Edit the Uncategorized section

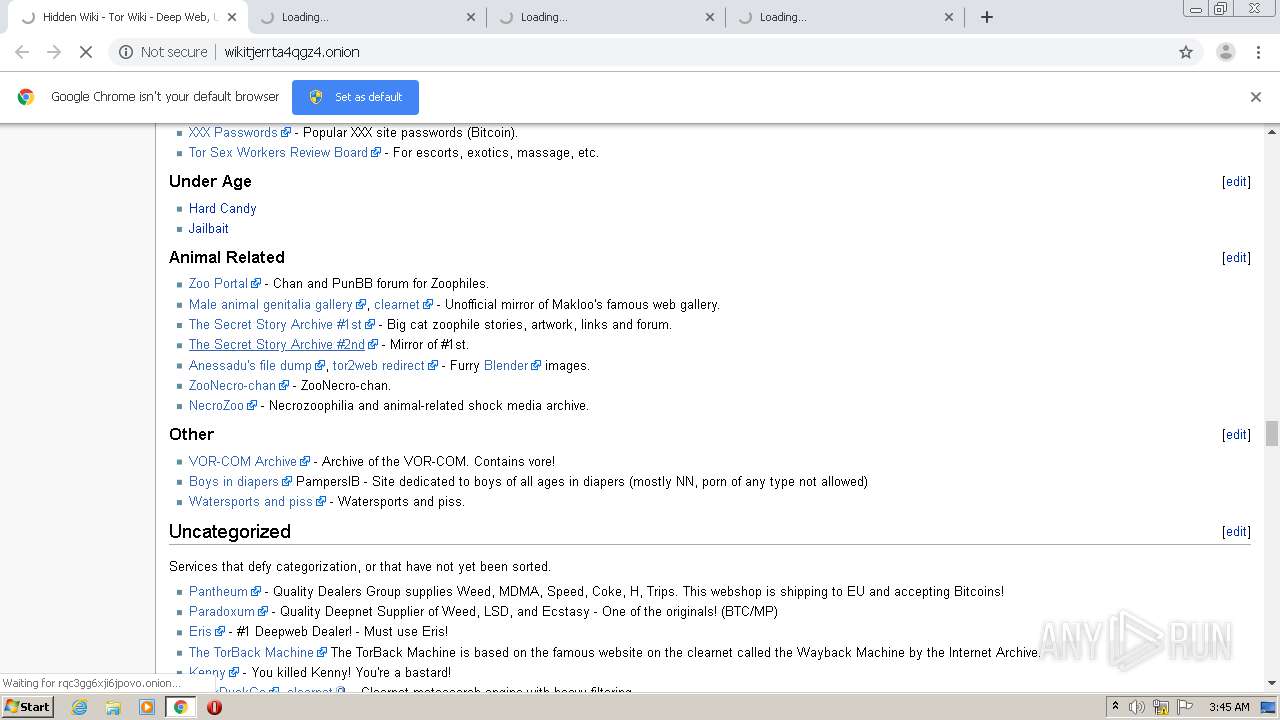pyautogui.click(x=1236, y=532)
